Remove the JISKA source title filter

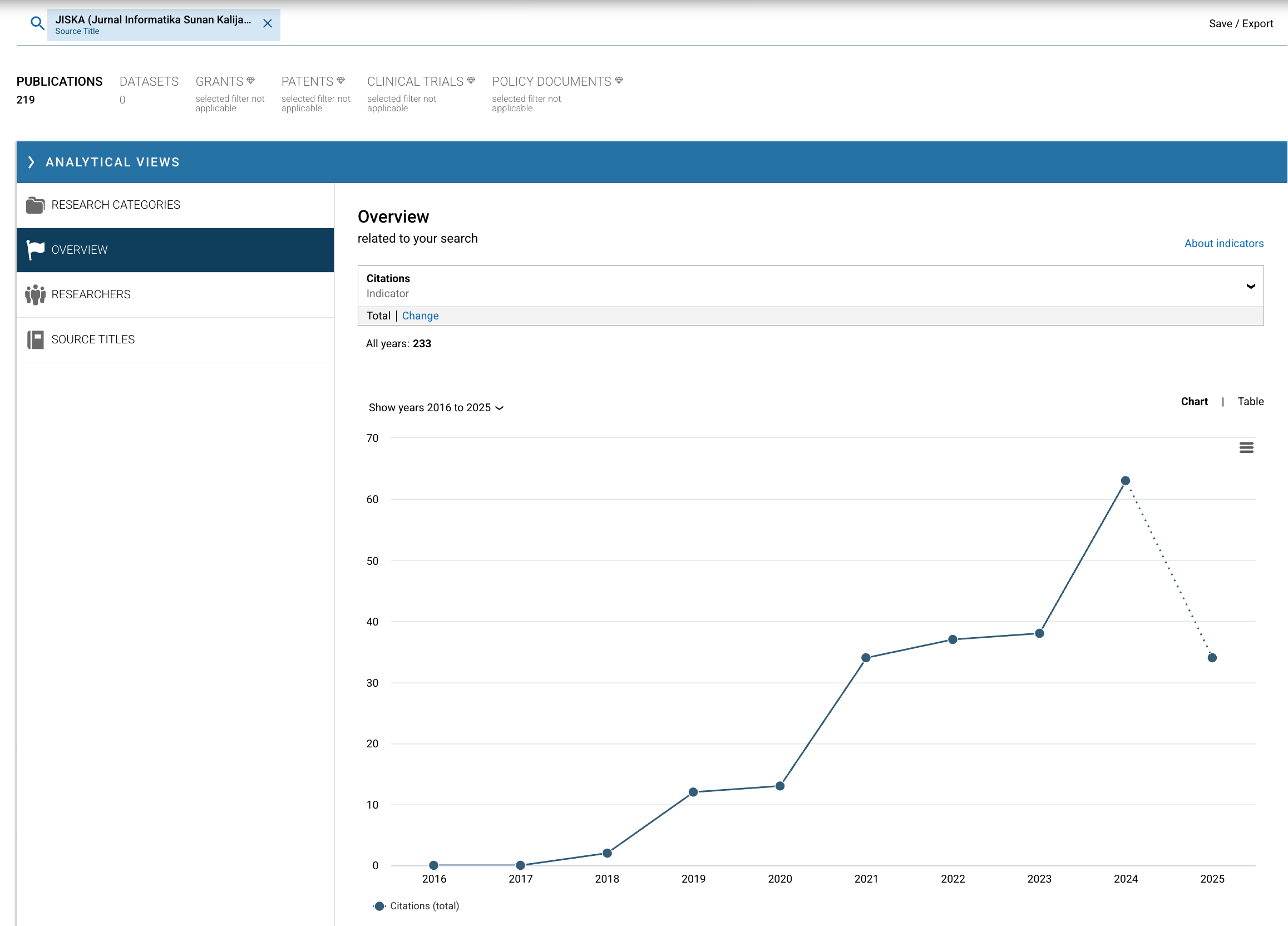(268, 23)
